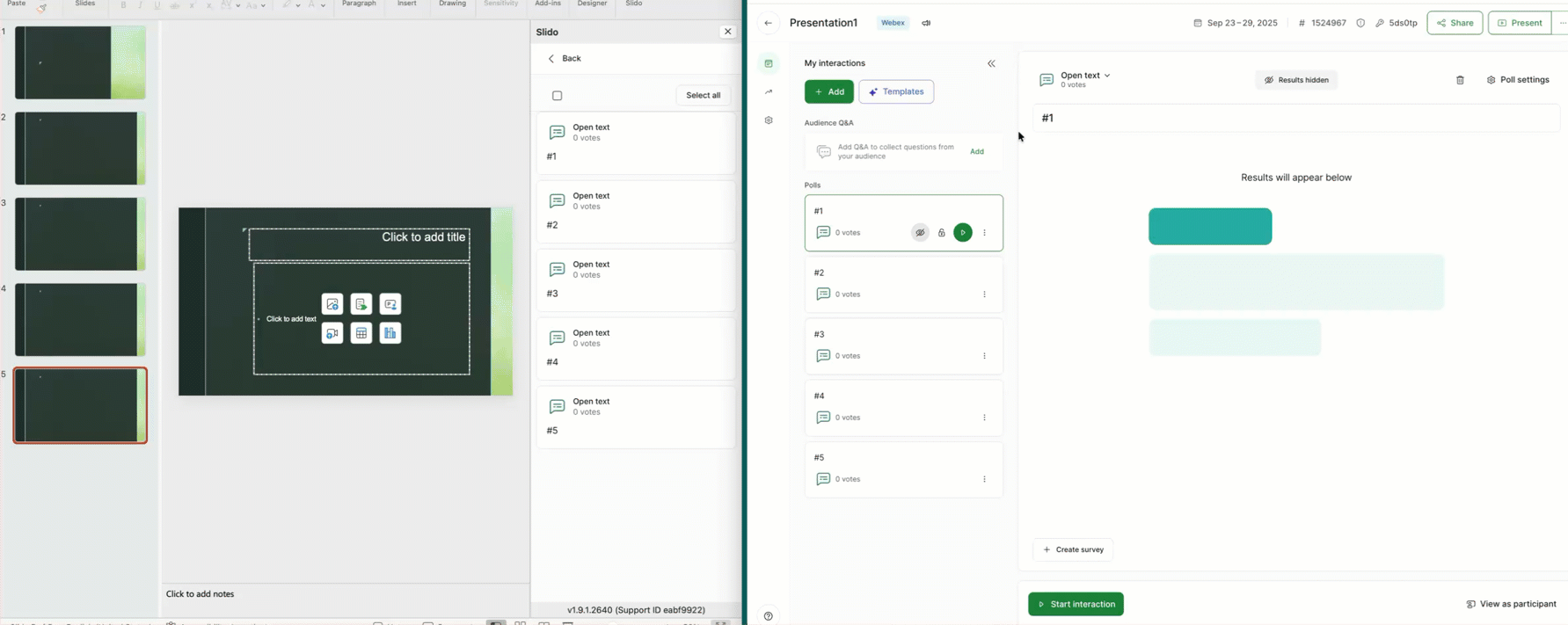
Task: Open the Slido tab in the PowerPoint ribbon
Action: pyautogui.click(x=633, y=4)
